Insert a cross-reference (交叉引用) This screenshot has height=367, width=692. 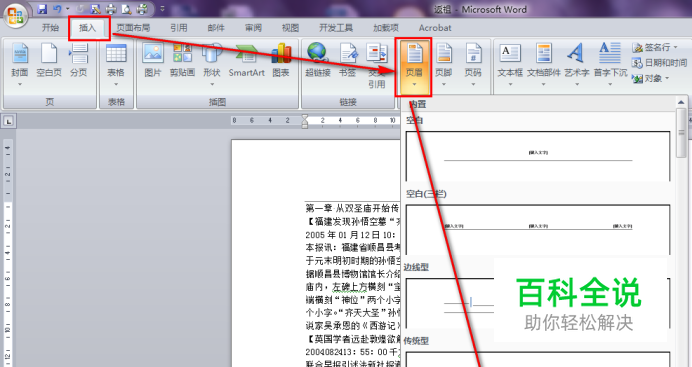pos(377,65)
